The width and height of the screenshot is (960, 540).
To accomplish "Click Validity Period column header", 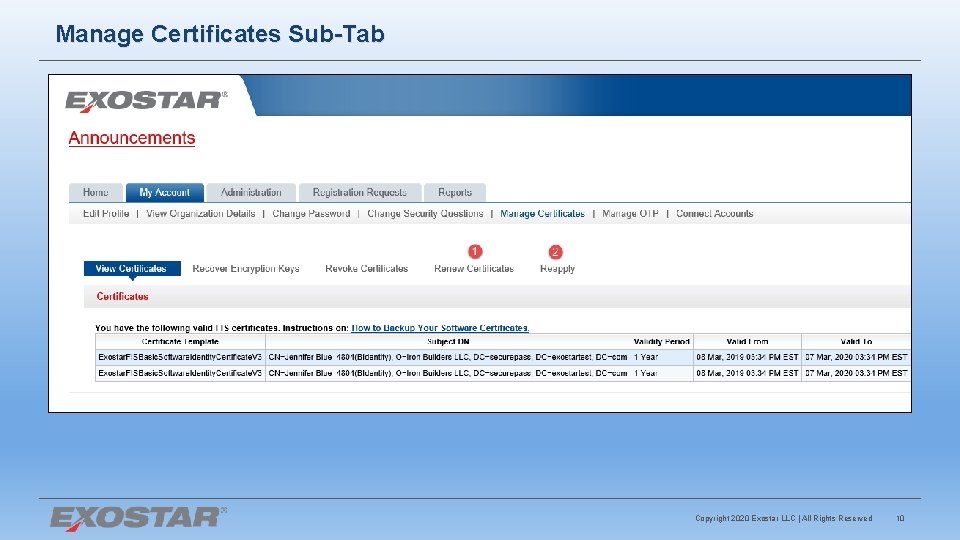I will click(661, 342).
